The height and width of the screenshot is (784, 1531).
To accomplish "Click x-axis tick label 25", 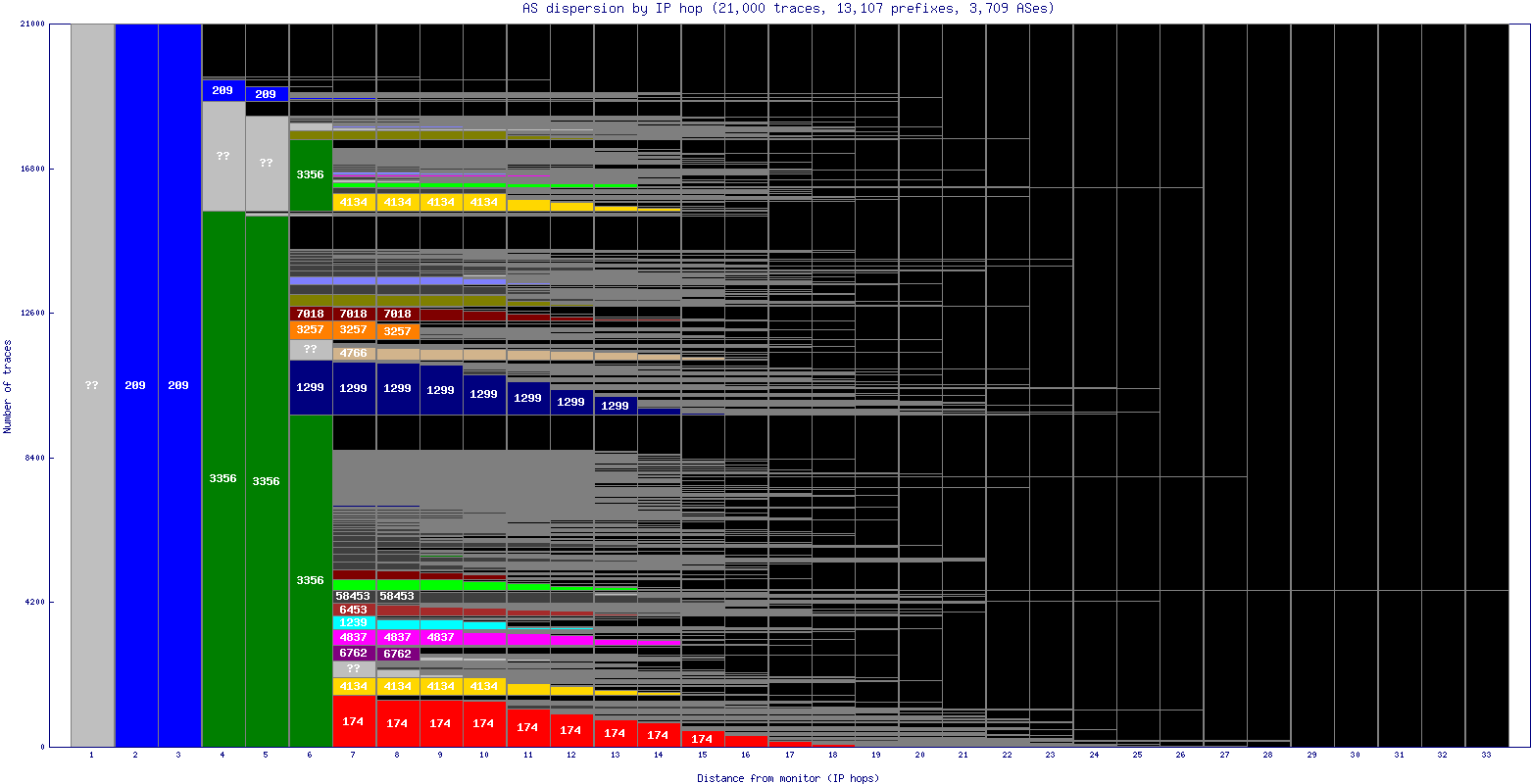I will [x=1138, y=756].
